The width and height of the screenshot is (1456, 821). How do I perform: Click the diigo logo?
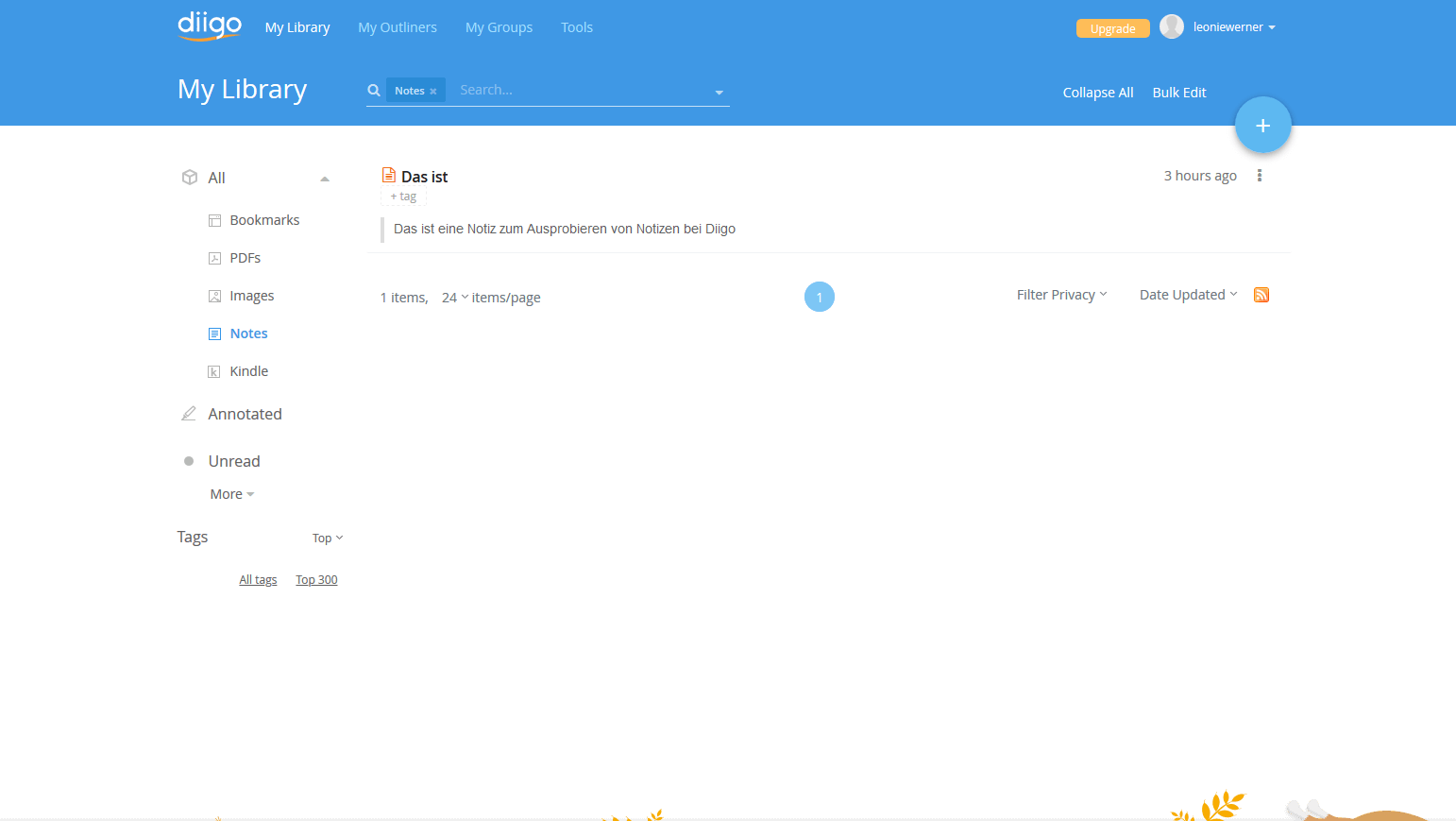(210, 26)
